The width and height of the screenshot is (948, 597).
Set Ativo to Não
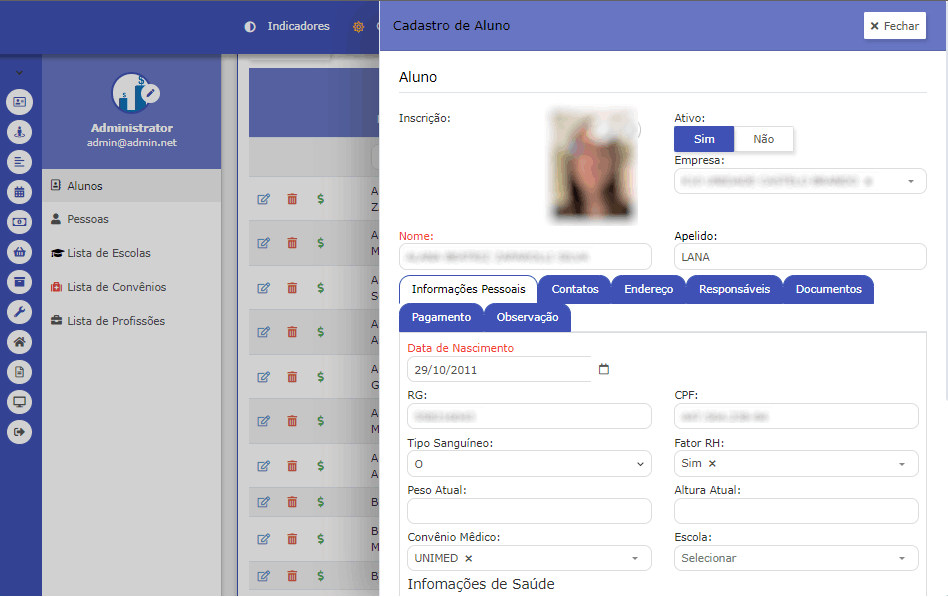[x=763, y=139]
